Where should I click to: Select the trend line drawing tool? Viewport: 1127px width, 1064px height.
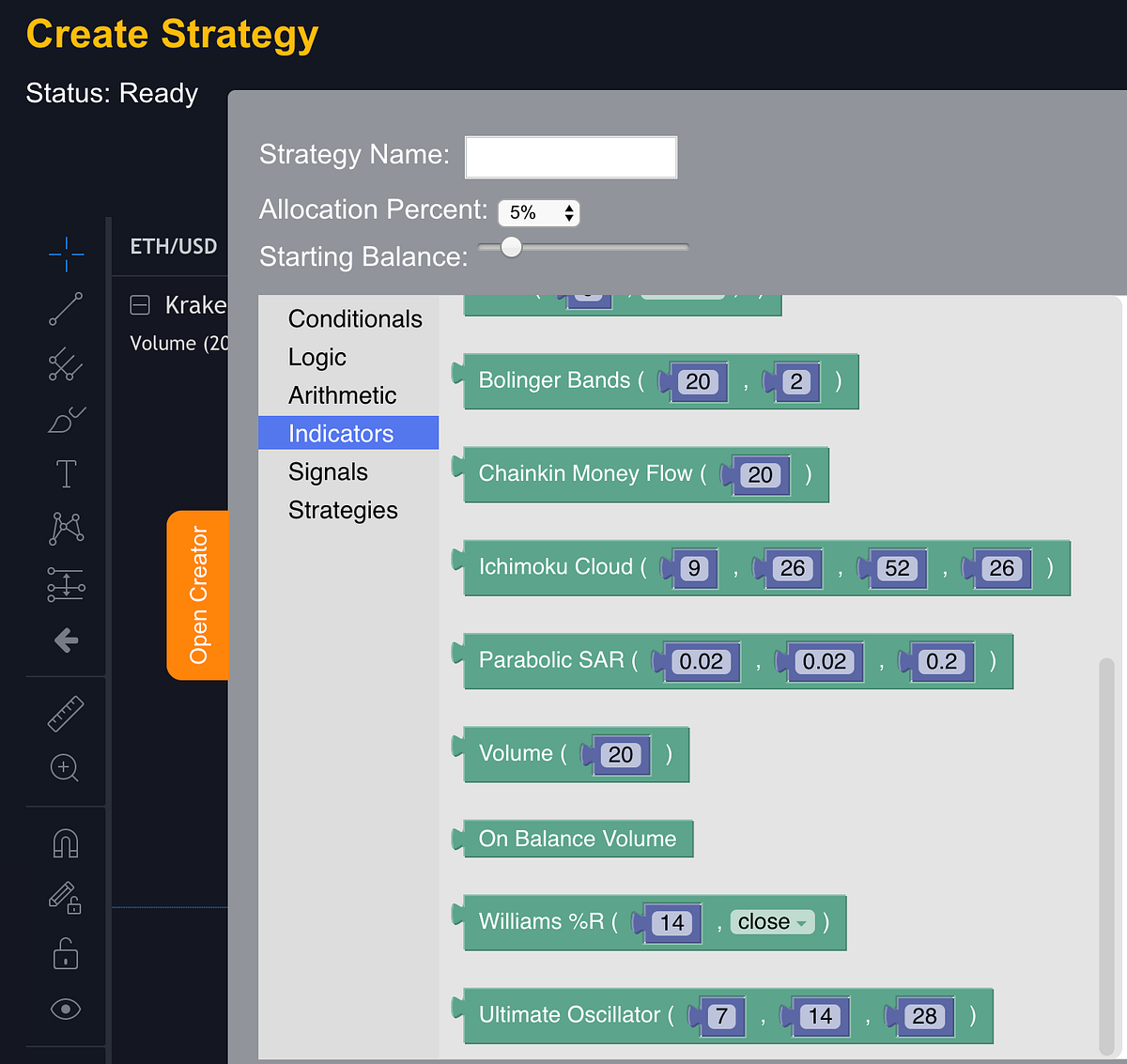(x=66, y=309)
